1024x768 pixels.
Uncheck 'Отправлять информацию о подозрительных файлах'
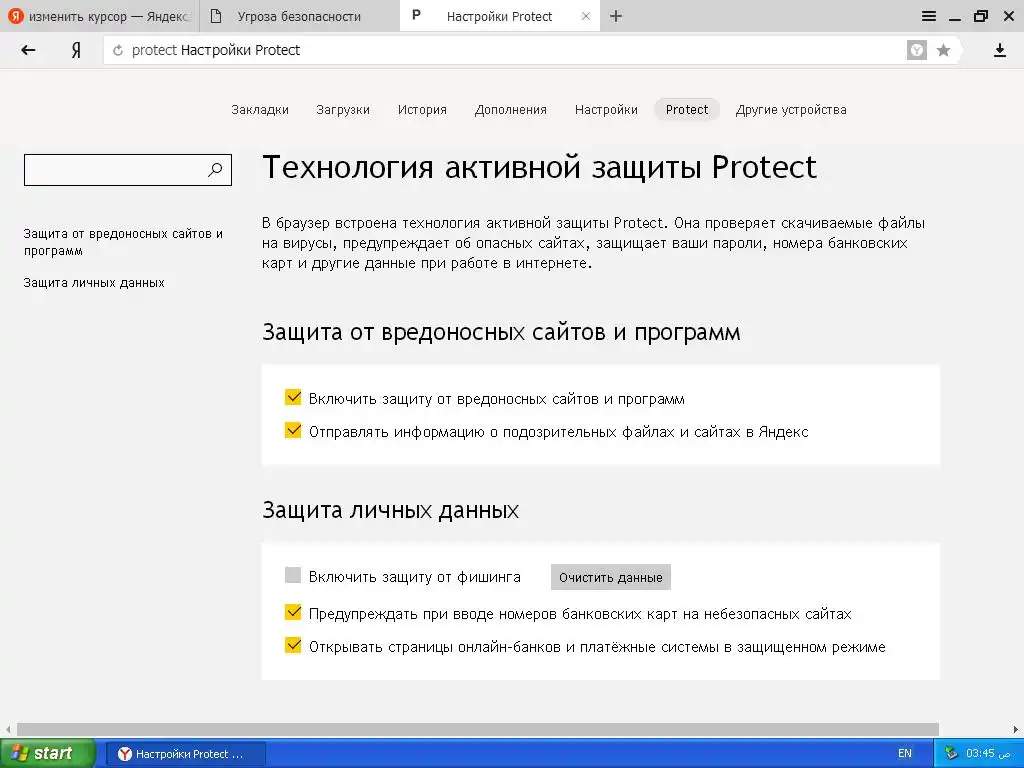pyautogui.click(x=293, y=430)
